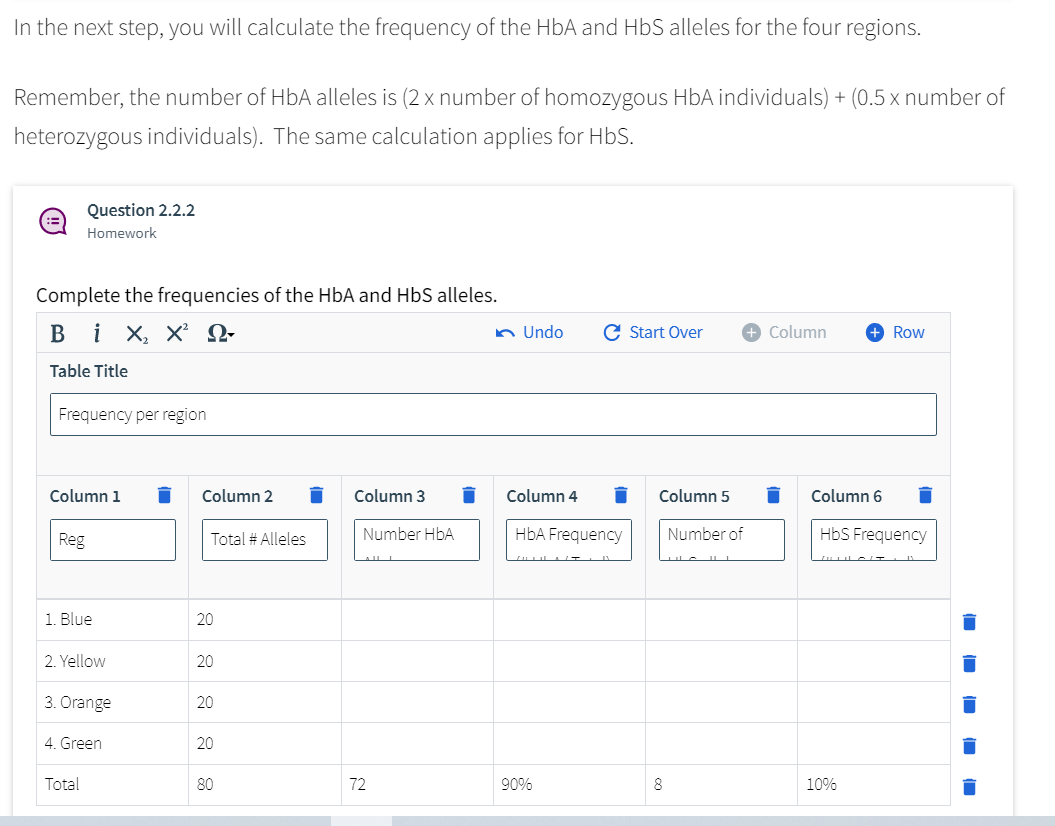1055x826 pixels.
Task: Remove the Blue row with its trash icon
Action: click(x=968, y=621)
